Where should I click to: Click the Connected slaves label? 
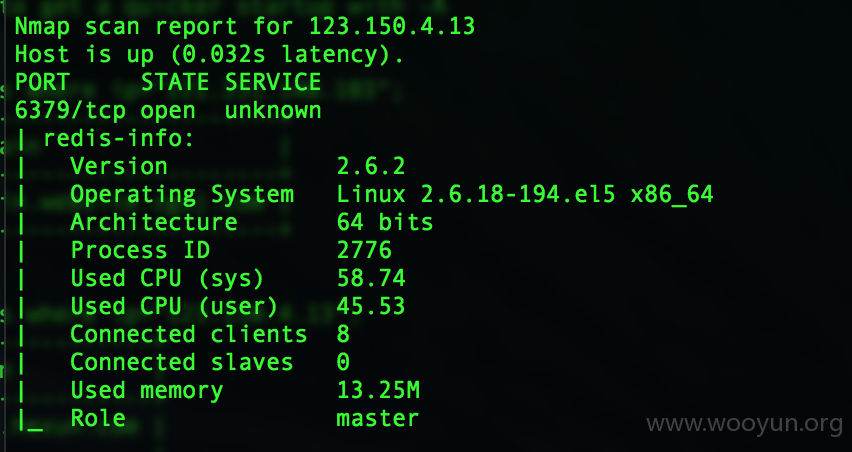point(182,362)
